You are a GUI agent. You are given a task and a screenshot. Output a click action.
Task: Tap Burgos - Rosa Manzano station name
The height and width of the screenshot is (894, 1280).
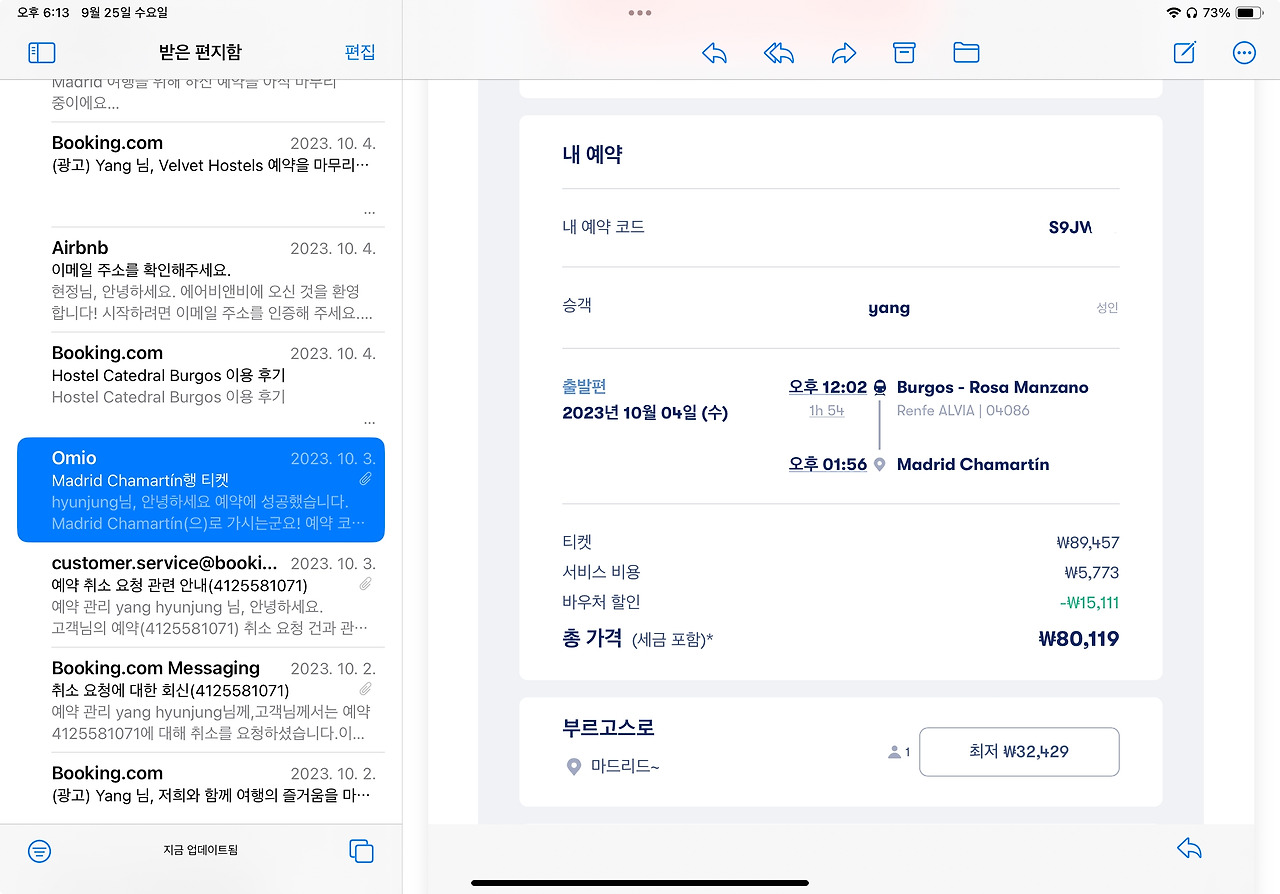pos(993,387)
